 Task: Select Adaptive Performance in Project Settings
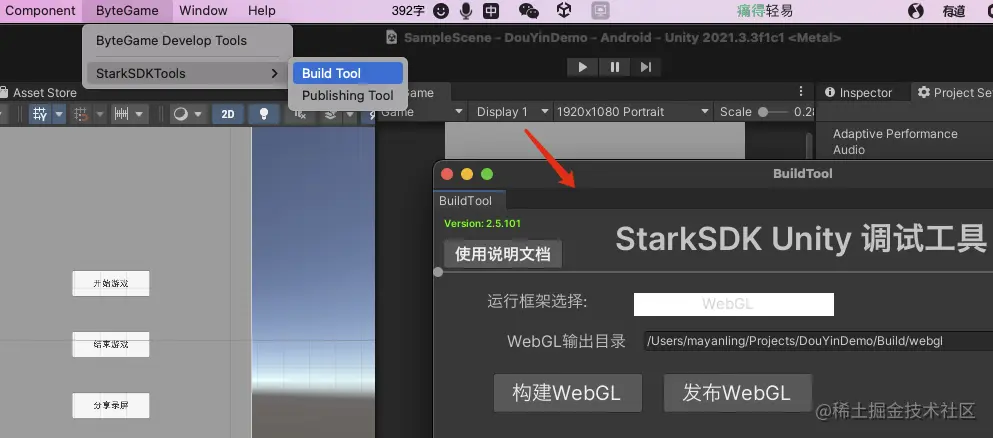895,134
